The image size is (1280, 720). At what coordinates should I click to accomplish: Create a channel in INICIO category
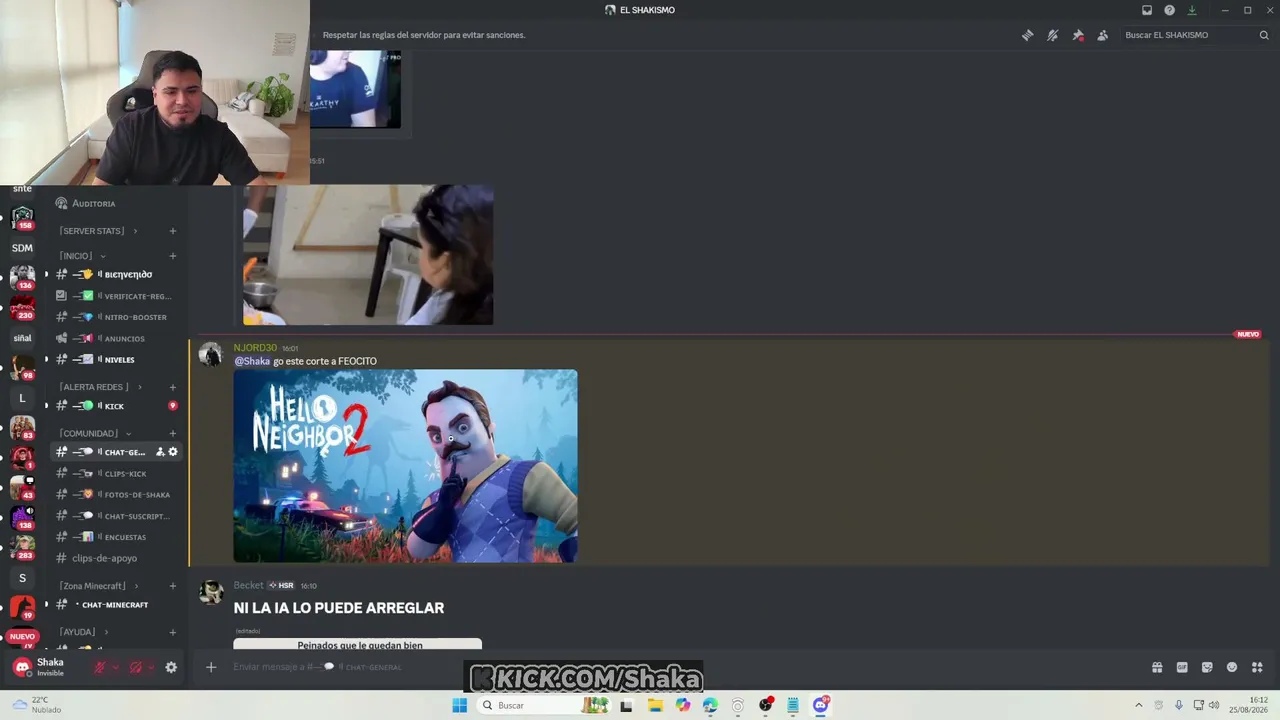(x=172, y=256)
